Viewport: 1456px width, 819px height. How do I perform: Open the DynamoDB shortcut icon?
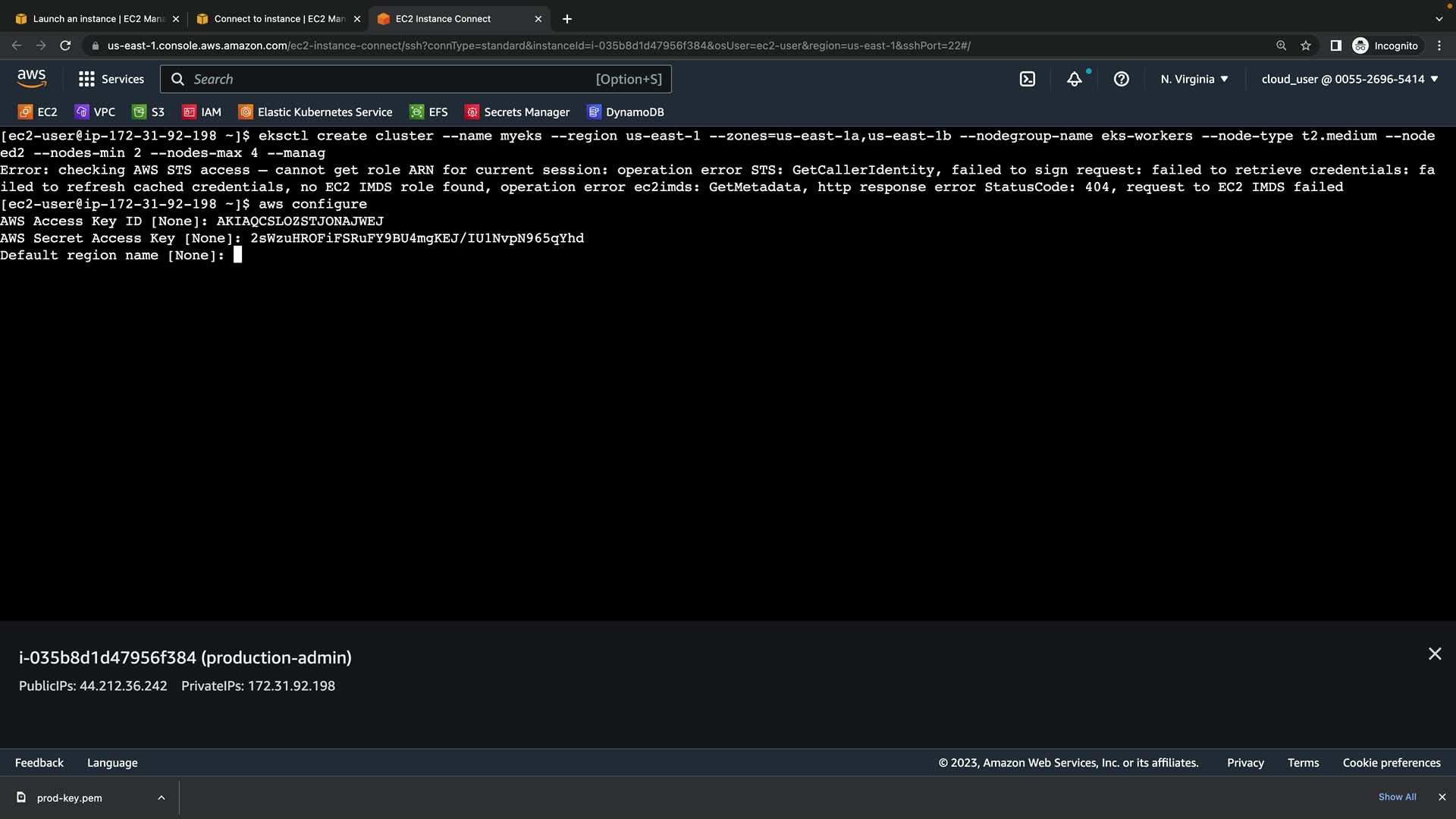[x=595, y=112]
